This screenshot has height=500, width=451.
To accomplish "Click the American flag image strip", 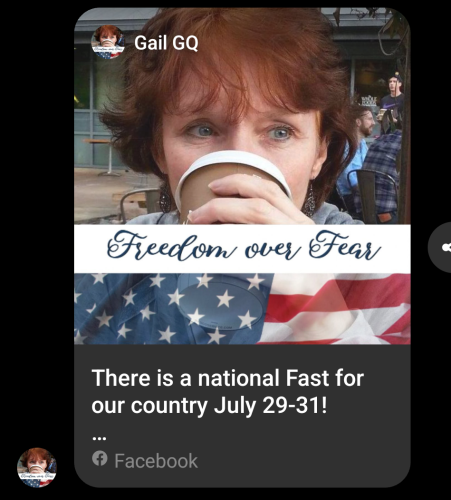I will pos(242,309).
